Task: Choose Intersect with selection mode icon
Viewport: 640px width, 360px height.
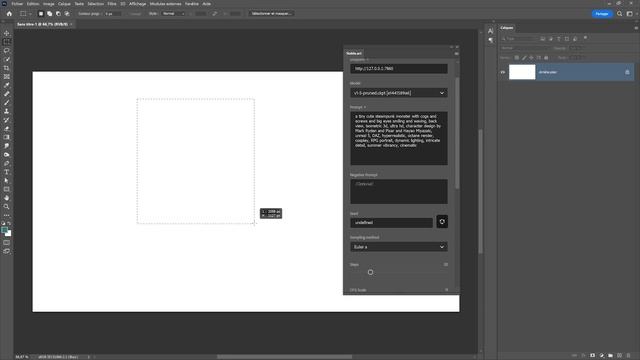Action: 67,13
